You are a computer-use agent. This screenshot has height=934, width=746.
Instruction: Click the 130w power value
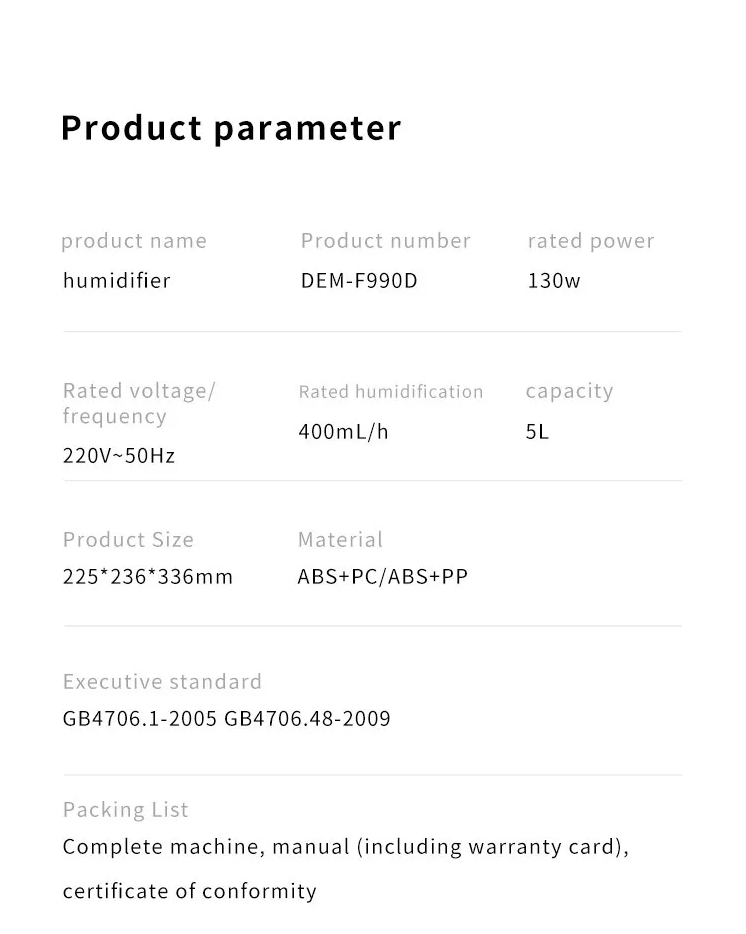point(554,281)
